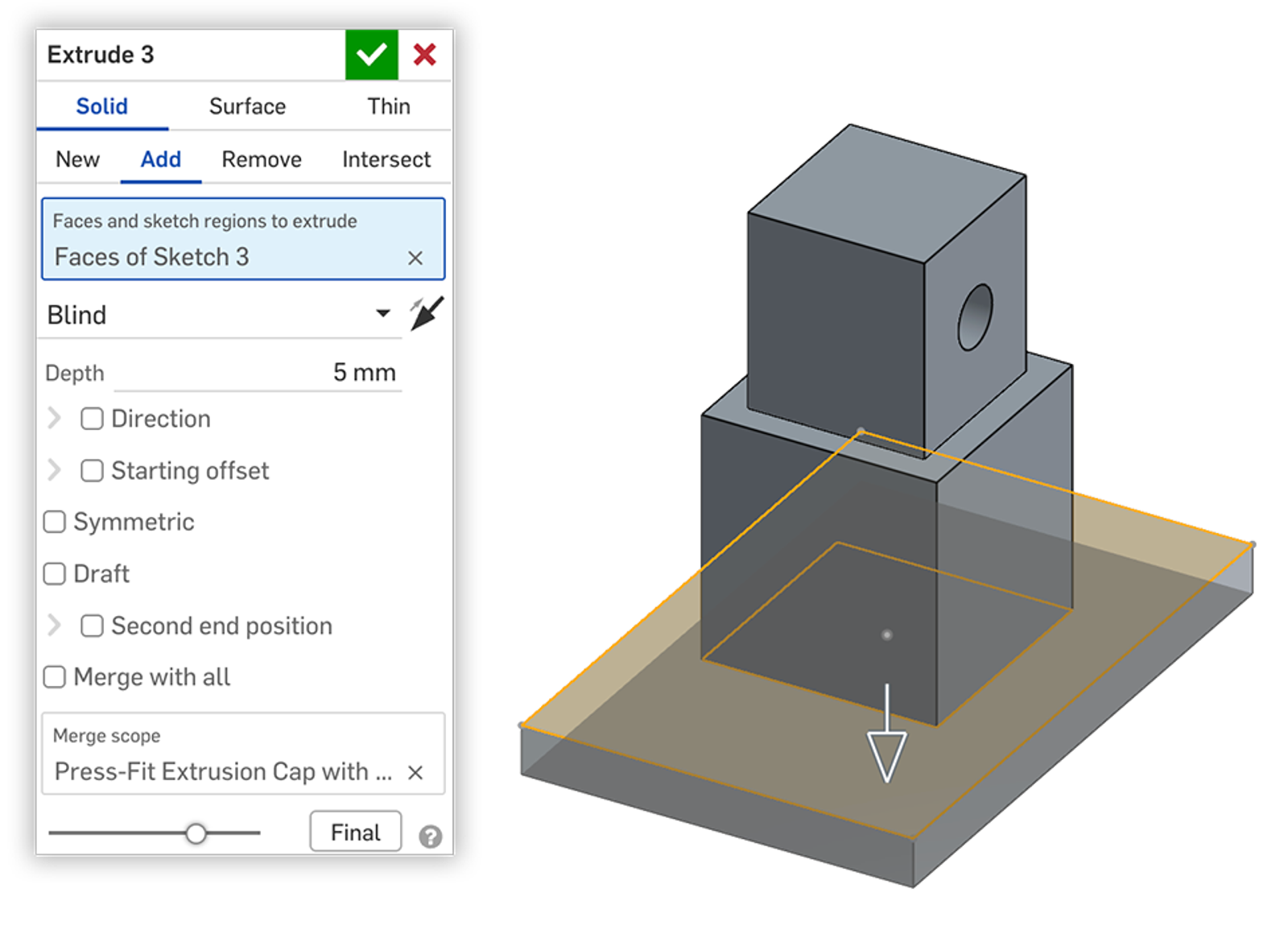Enable the Draft checkbox
Image resolution: width=1288 pixels, height=942 pixels.
(55, 573)
